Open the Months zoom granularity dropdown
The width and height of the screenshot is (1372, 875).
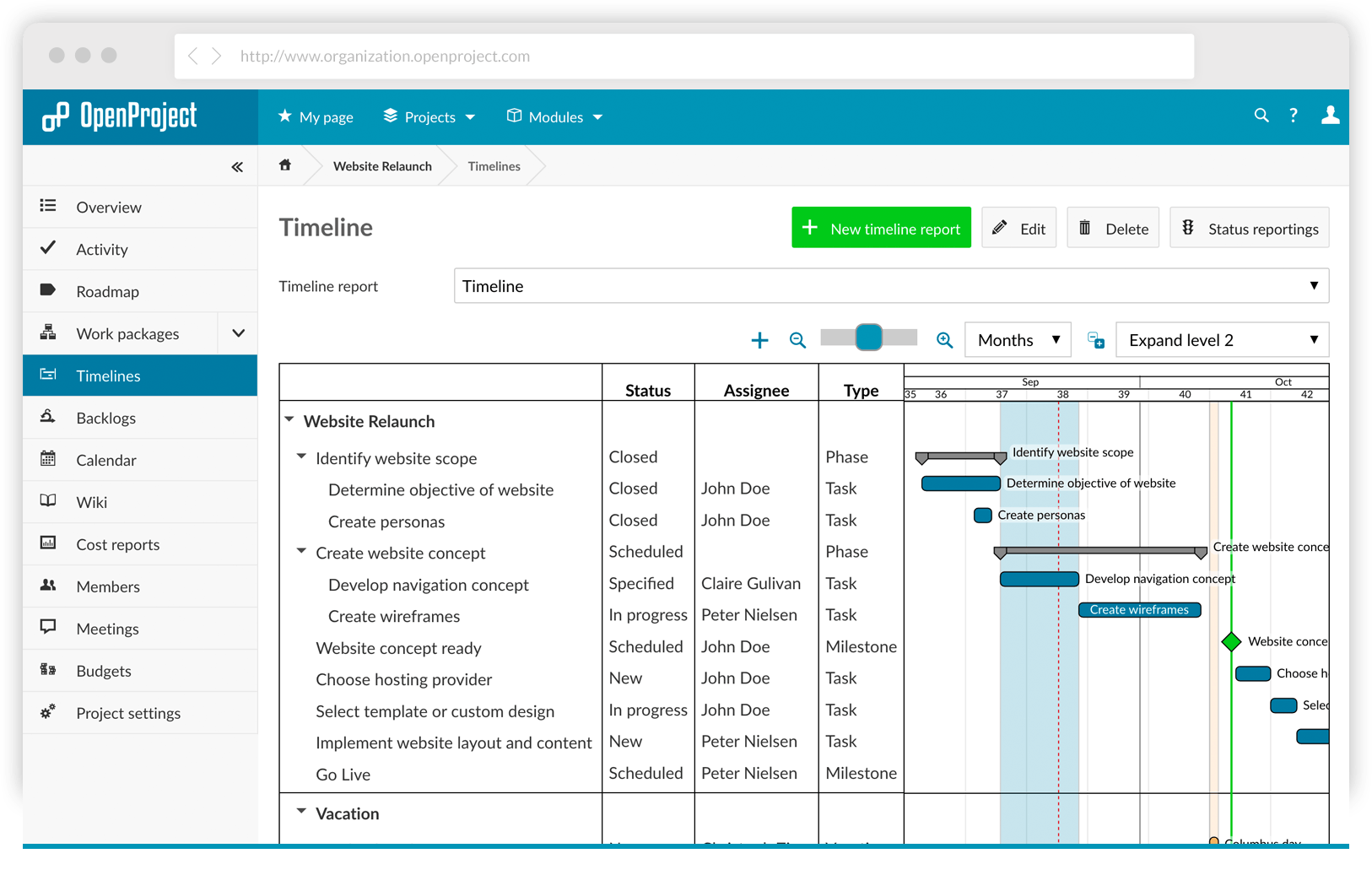point(1018,339)
